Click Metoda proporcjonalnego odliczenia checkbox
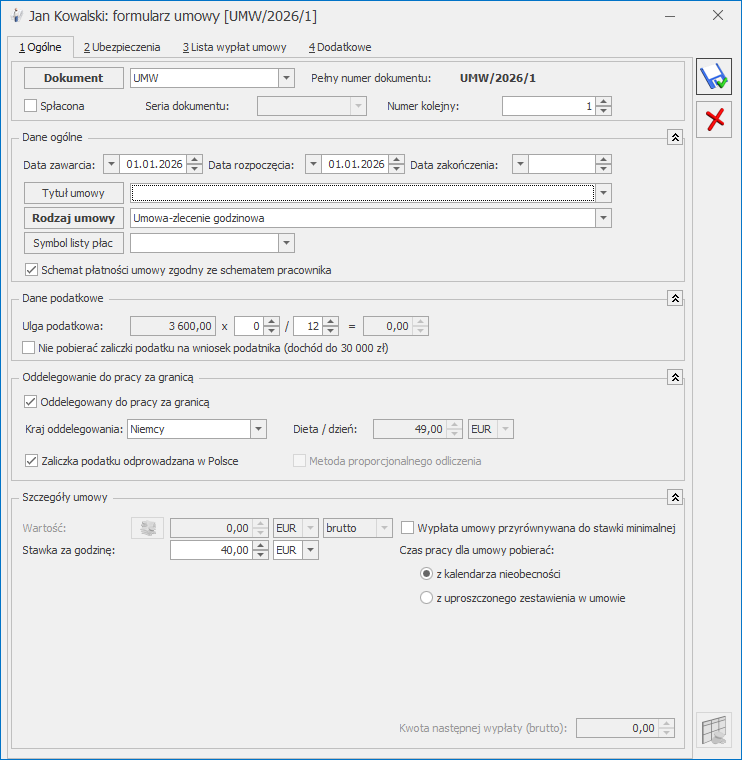 coord(299,460)
